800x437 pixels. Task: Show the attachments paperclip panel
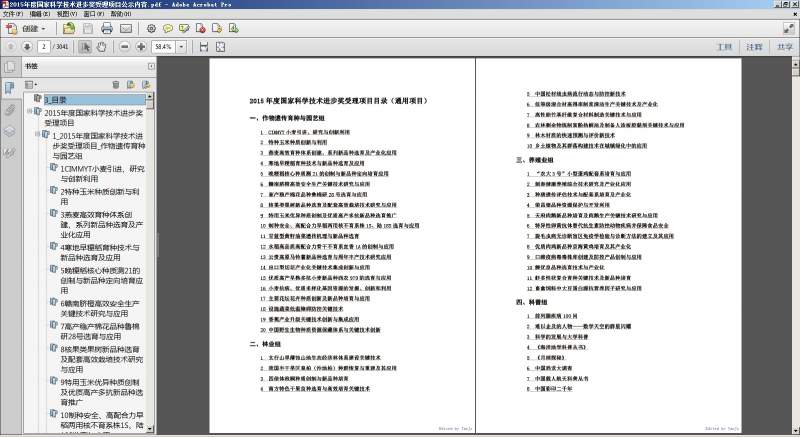click(x=9, y=110)
